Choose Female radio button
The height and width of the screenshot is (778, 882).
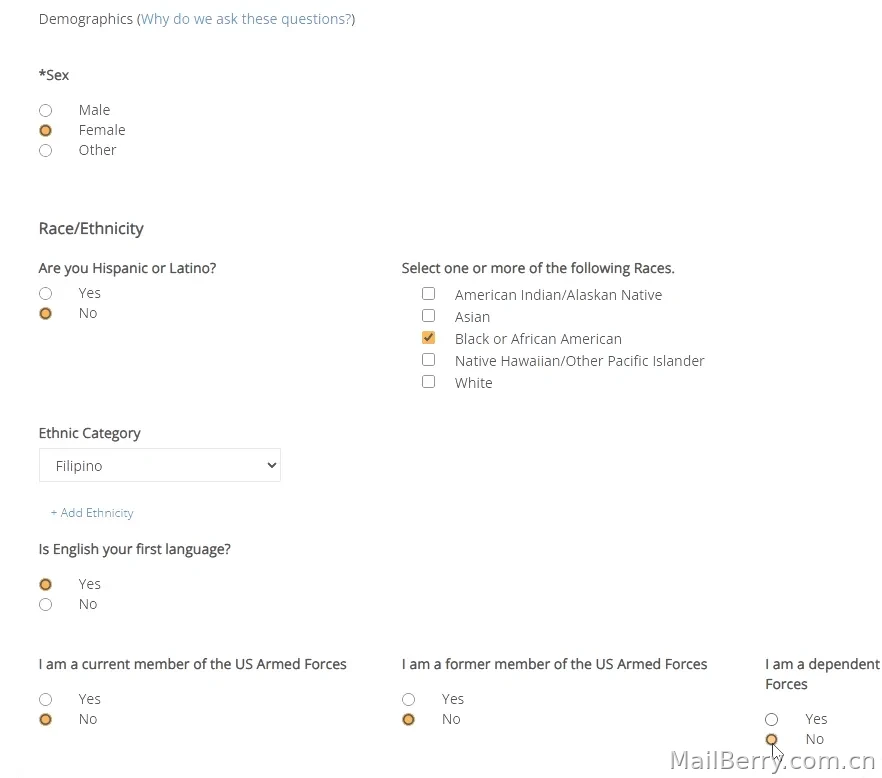click(46, 131)
